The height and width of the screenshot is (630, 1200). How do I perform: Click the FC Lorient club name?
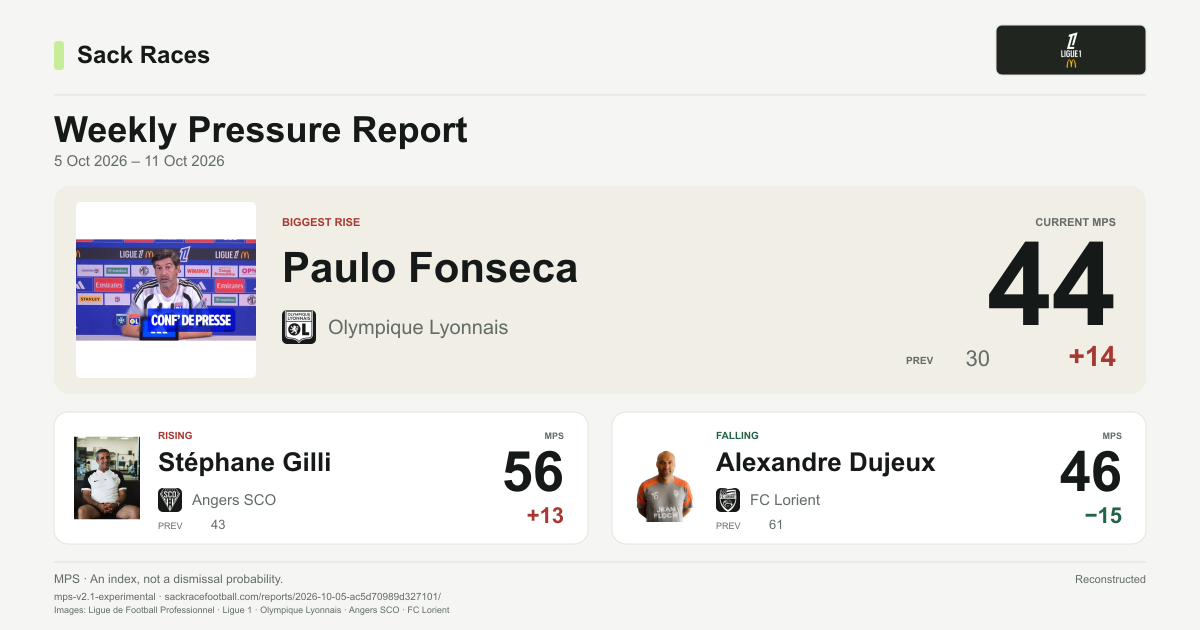pos(785,500)
